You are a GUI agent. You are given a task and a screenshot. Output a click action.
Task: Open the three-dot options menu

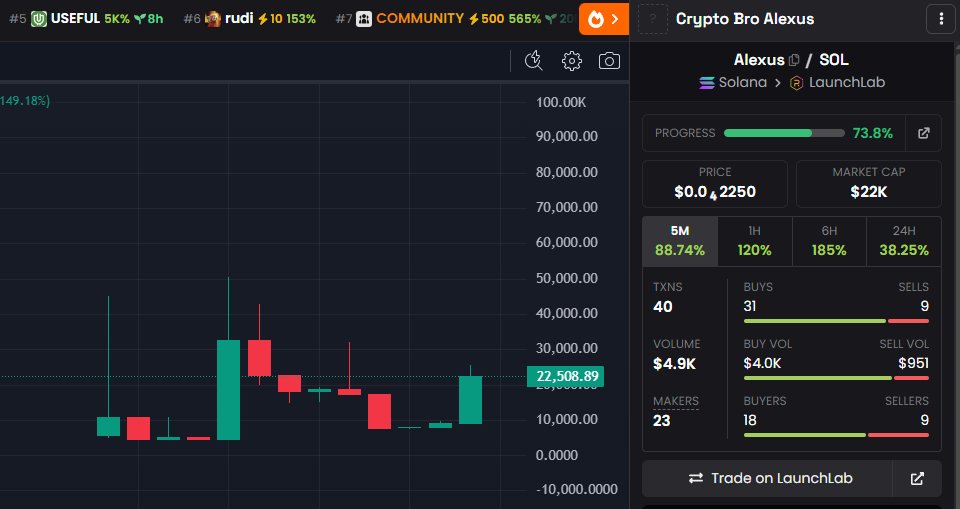point(941,19)
